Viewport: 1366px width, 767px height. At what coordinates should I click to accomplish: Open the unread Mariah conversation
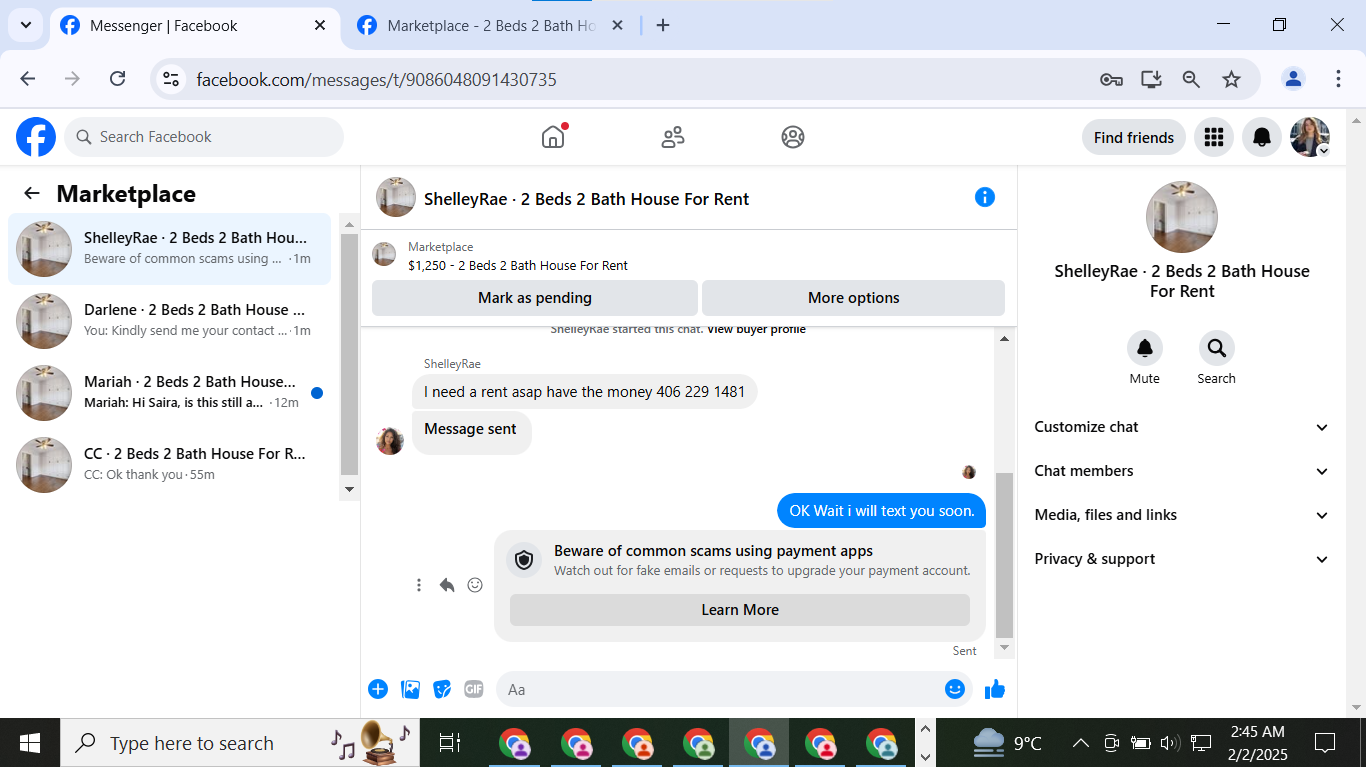pyautogui.click(x=170, y=393)
